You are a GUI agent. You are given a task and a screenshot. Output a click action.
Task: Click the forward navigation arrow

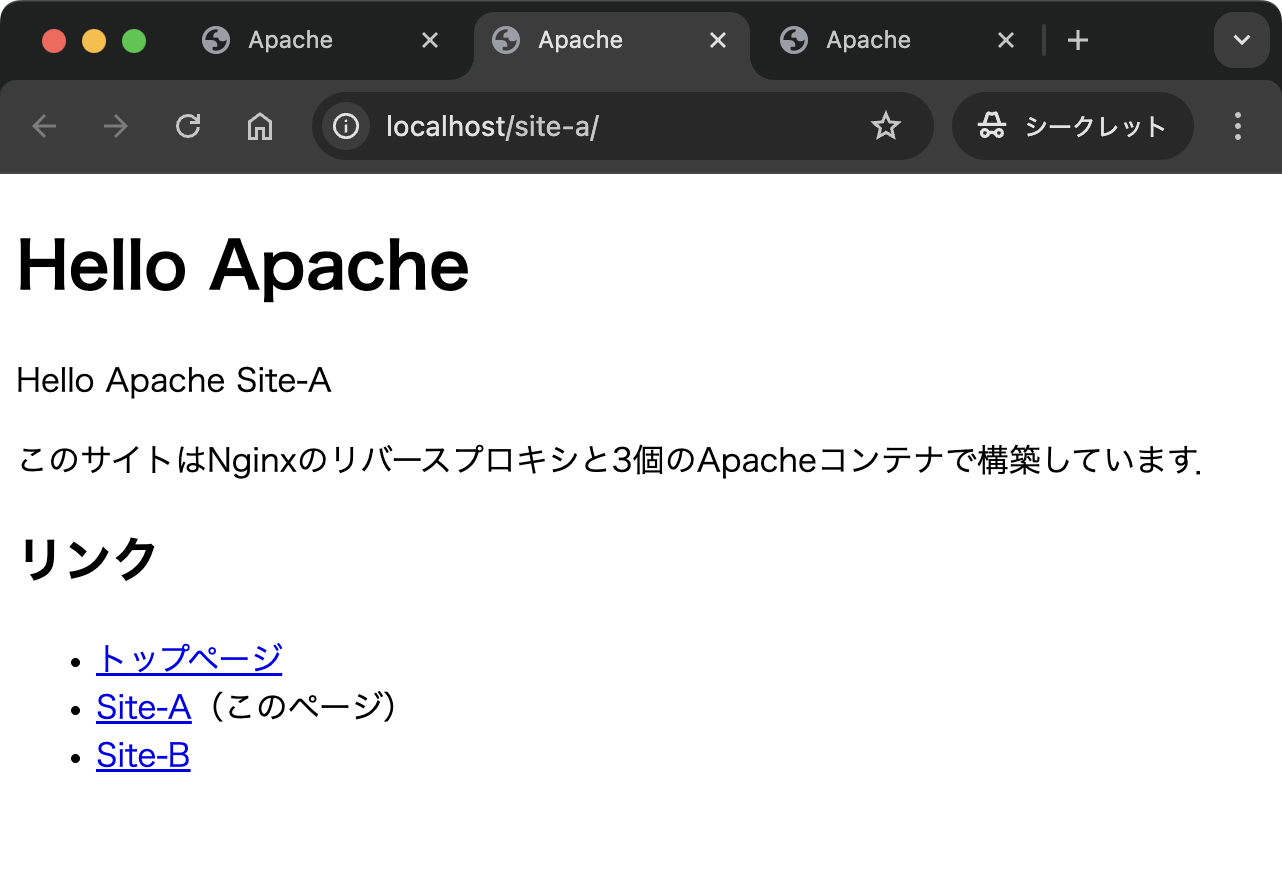pos(116,126)
